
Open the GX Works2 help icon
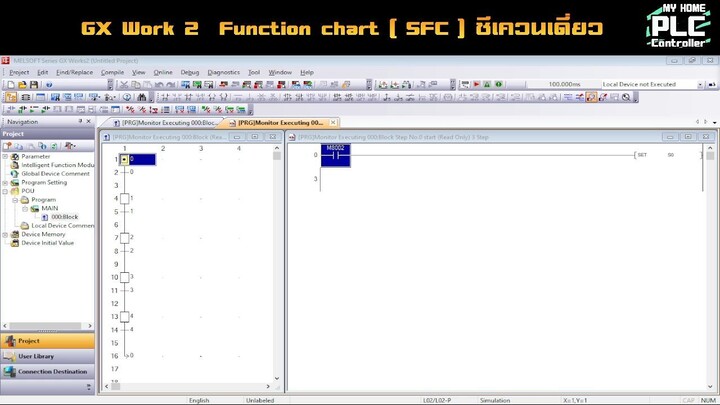(x=49, y=85)
